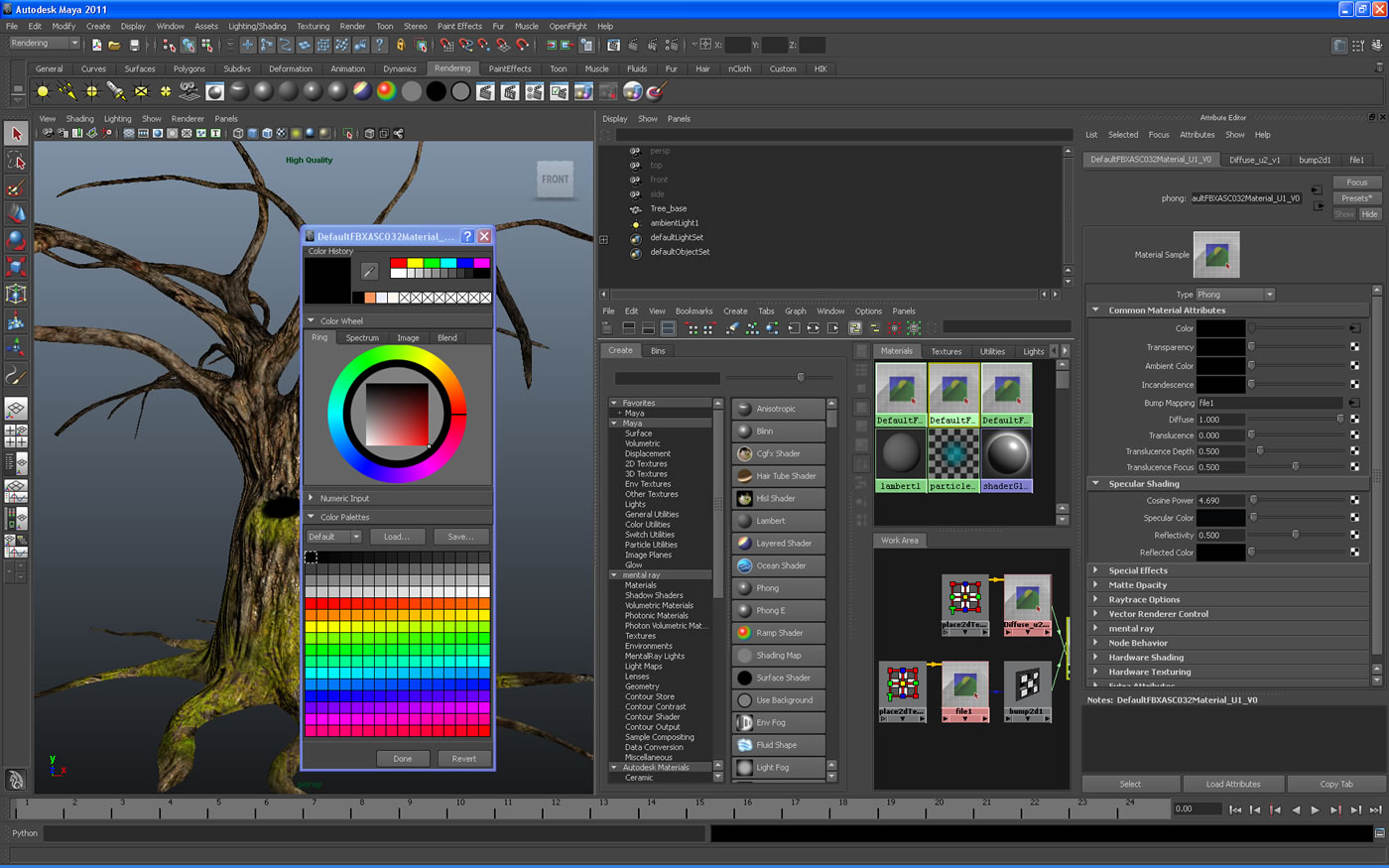The width and height of the screenshot is (1389, 868).
Task: Click the Phong material create icon
Action: point(744,588)
